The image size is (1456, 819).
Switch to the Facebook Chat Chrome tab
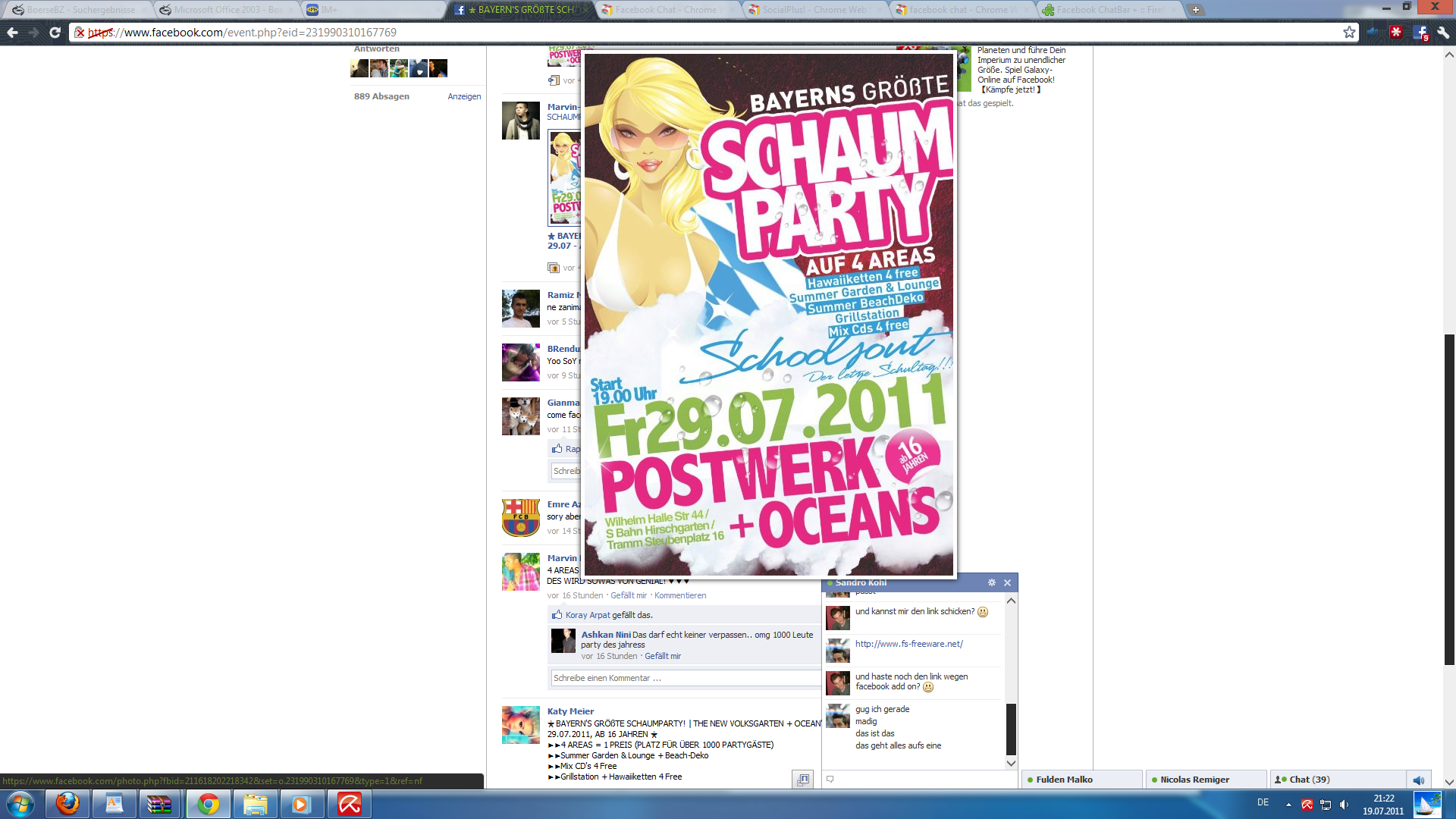(666, 10)
